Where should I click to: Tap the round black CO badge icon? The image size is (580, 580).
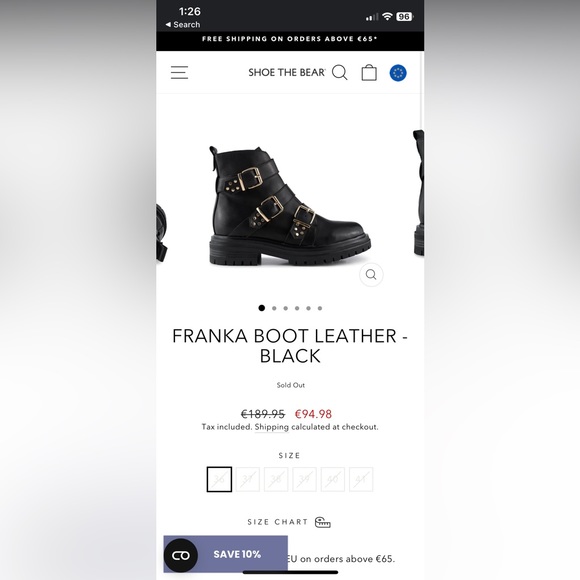pos(181,555)
